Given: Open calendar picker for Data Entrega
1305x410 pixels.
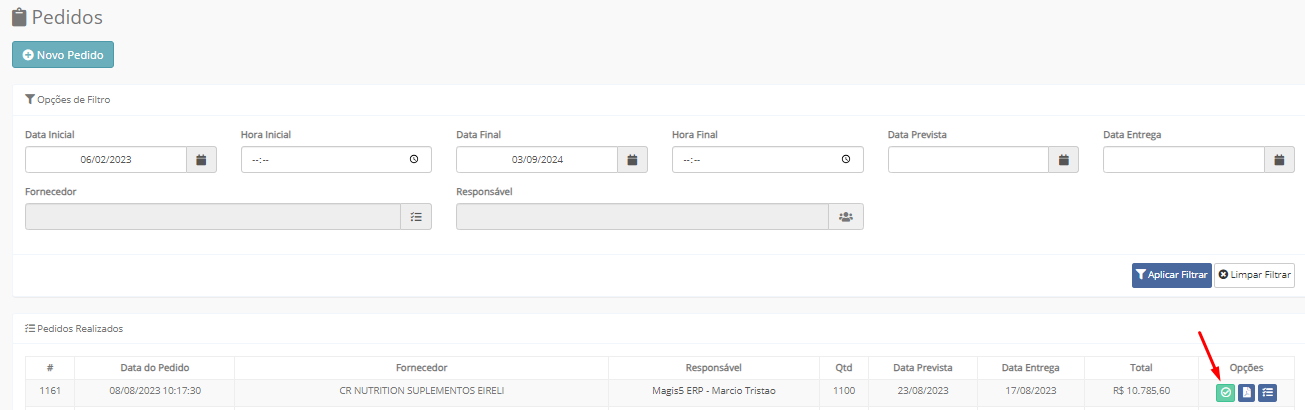Looking at the screenshot, I should [x=1279, y=160].
